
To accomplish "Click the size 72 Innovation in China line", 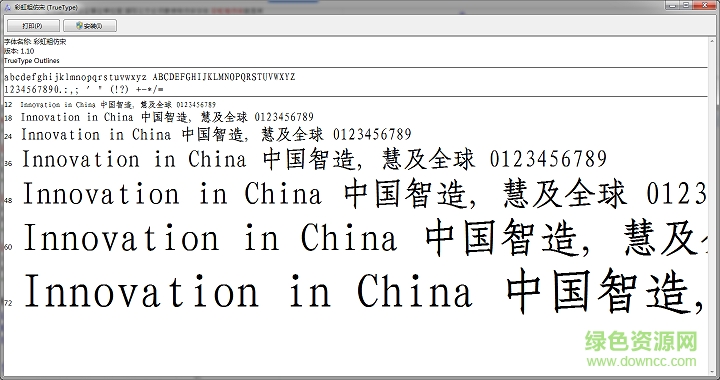I will pos(363,290).
